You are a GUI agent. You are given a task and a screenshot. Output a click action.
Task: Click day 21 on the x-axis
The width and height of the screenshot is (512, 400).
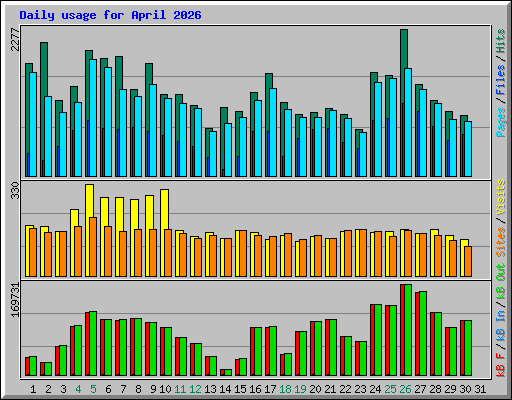click(330, 389)
